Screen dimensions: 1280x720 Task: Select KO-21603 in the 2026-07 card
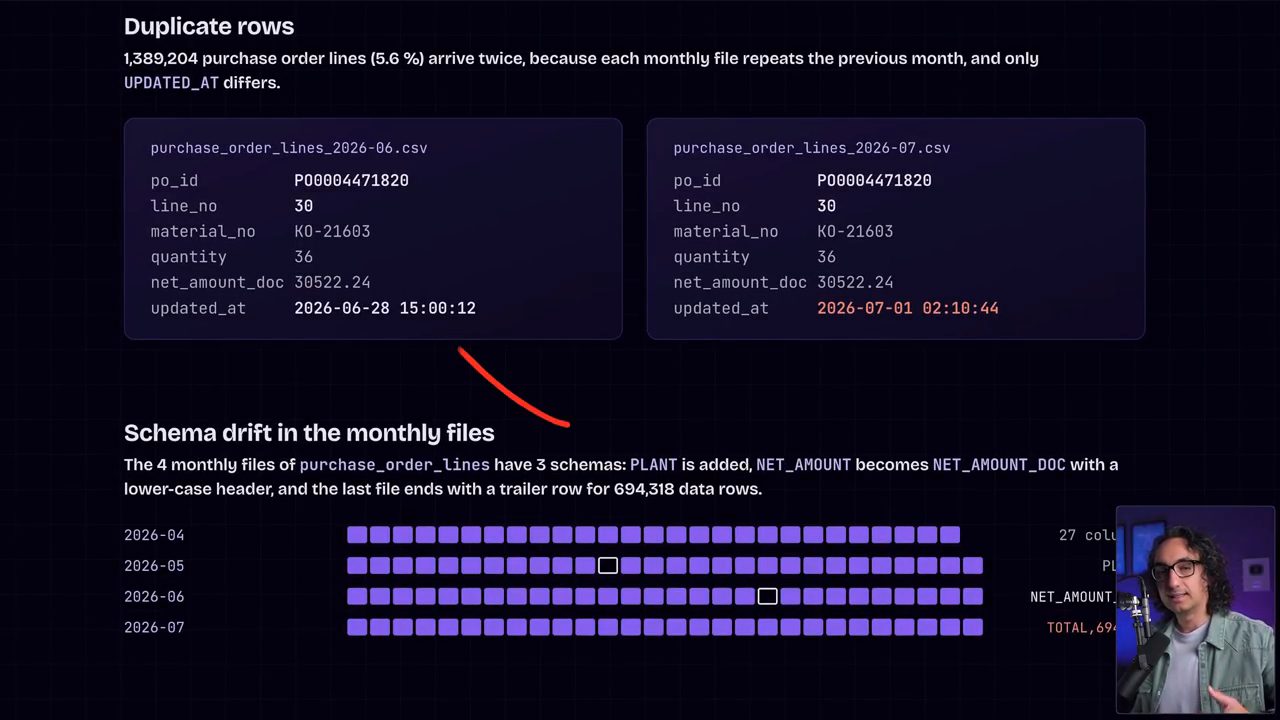(x=855, y=231)
